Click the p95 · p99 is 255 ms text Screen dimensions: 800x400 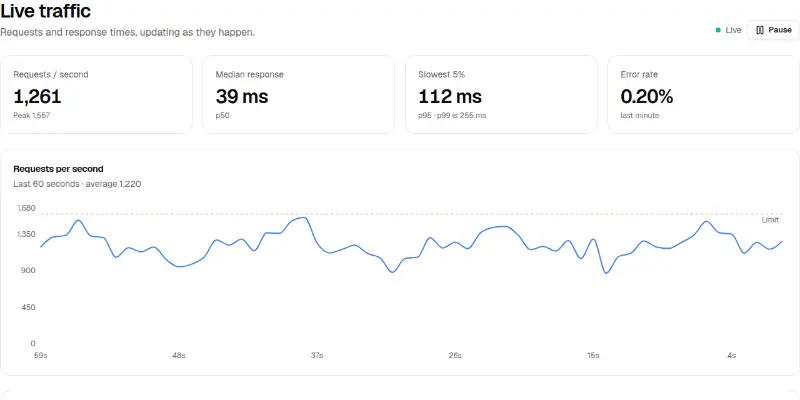click(452, 115)
